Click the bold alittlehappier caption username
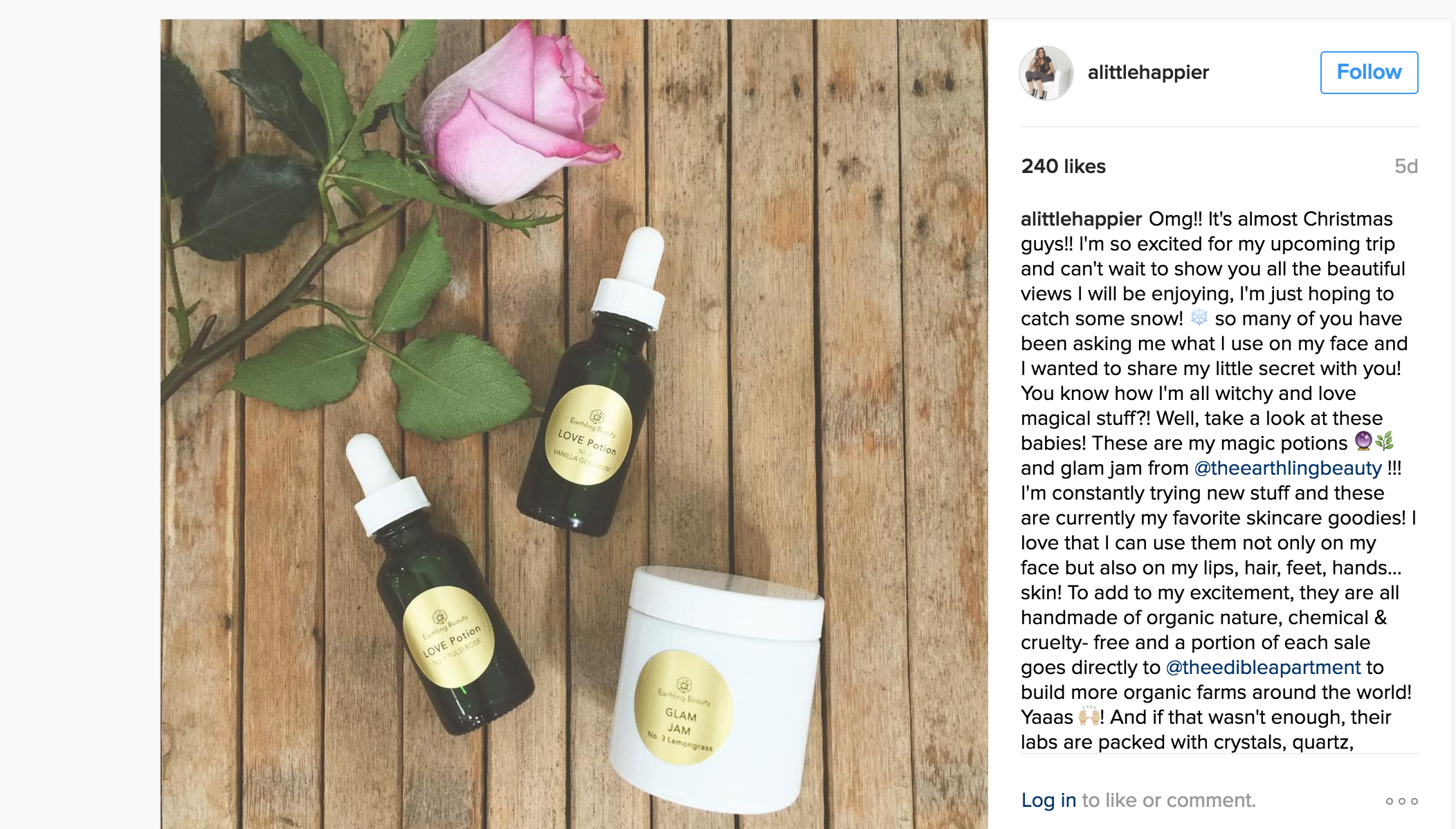The width and height of the screenshot is (1456, 829). click(x=1081, y=219)
